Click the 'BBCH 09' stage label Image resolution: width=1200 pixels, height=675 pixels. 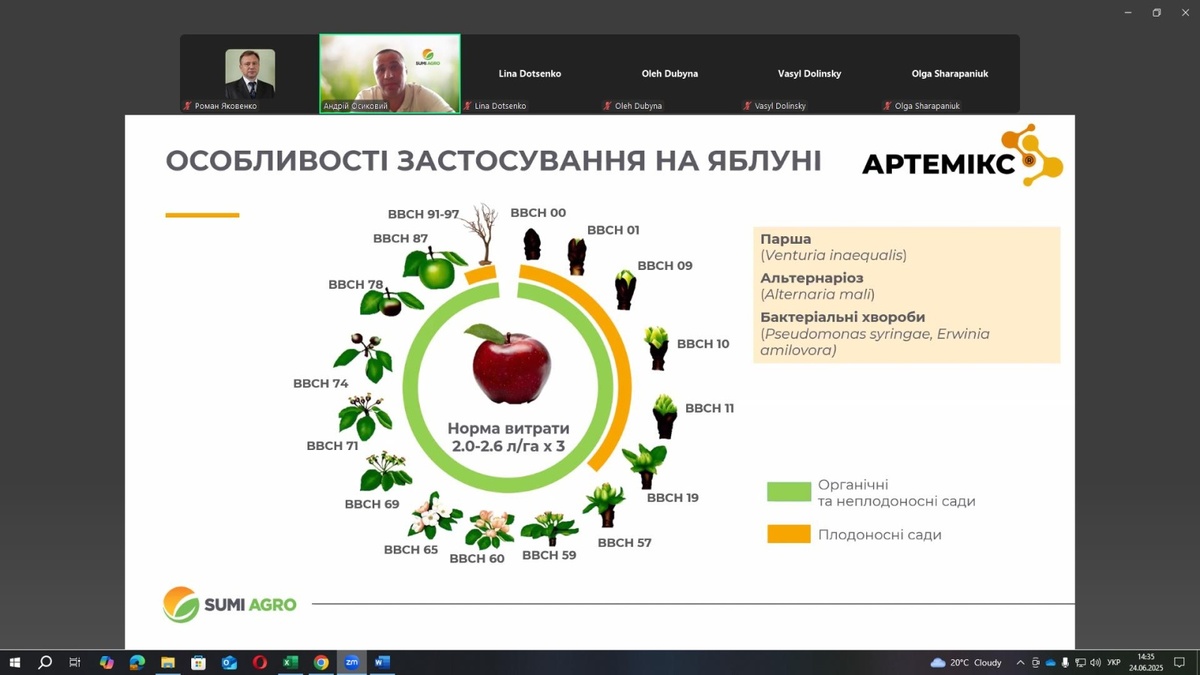pyautogui.click(x=665, y=266)
